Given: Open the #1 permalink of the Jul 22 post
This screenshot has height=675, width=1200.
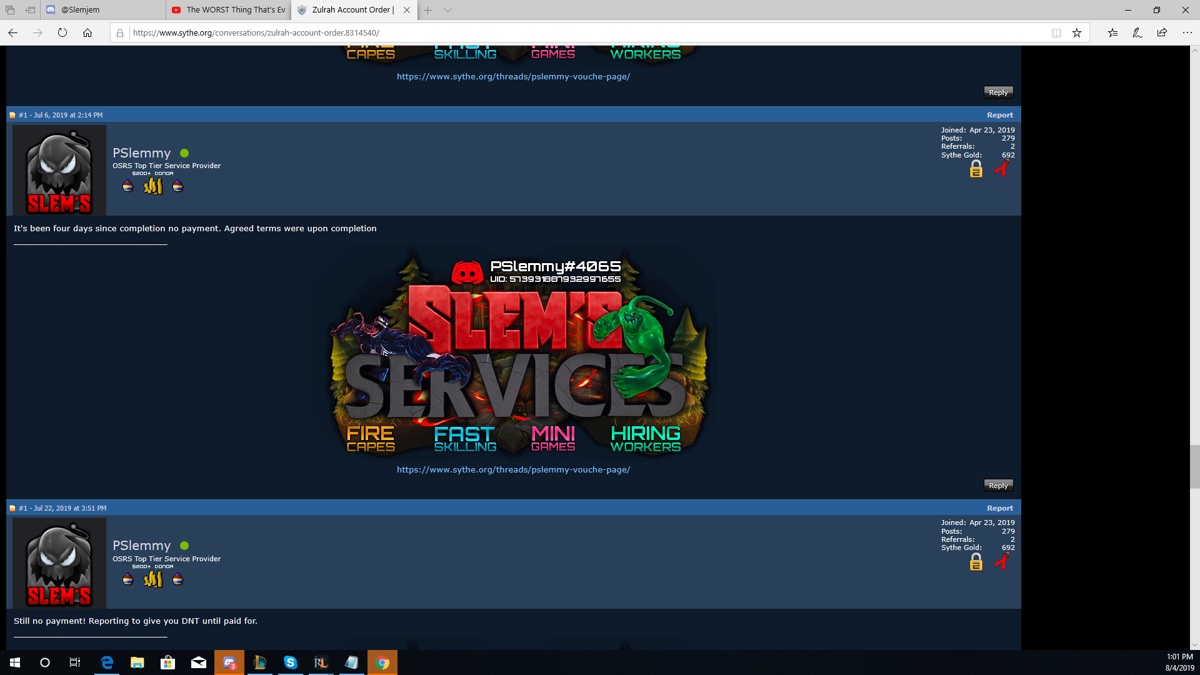Looking at the screenshot, I should (22, 508).
